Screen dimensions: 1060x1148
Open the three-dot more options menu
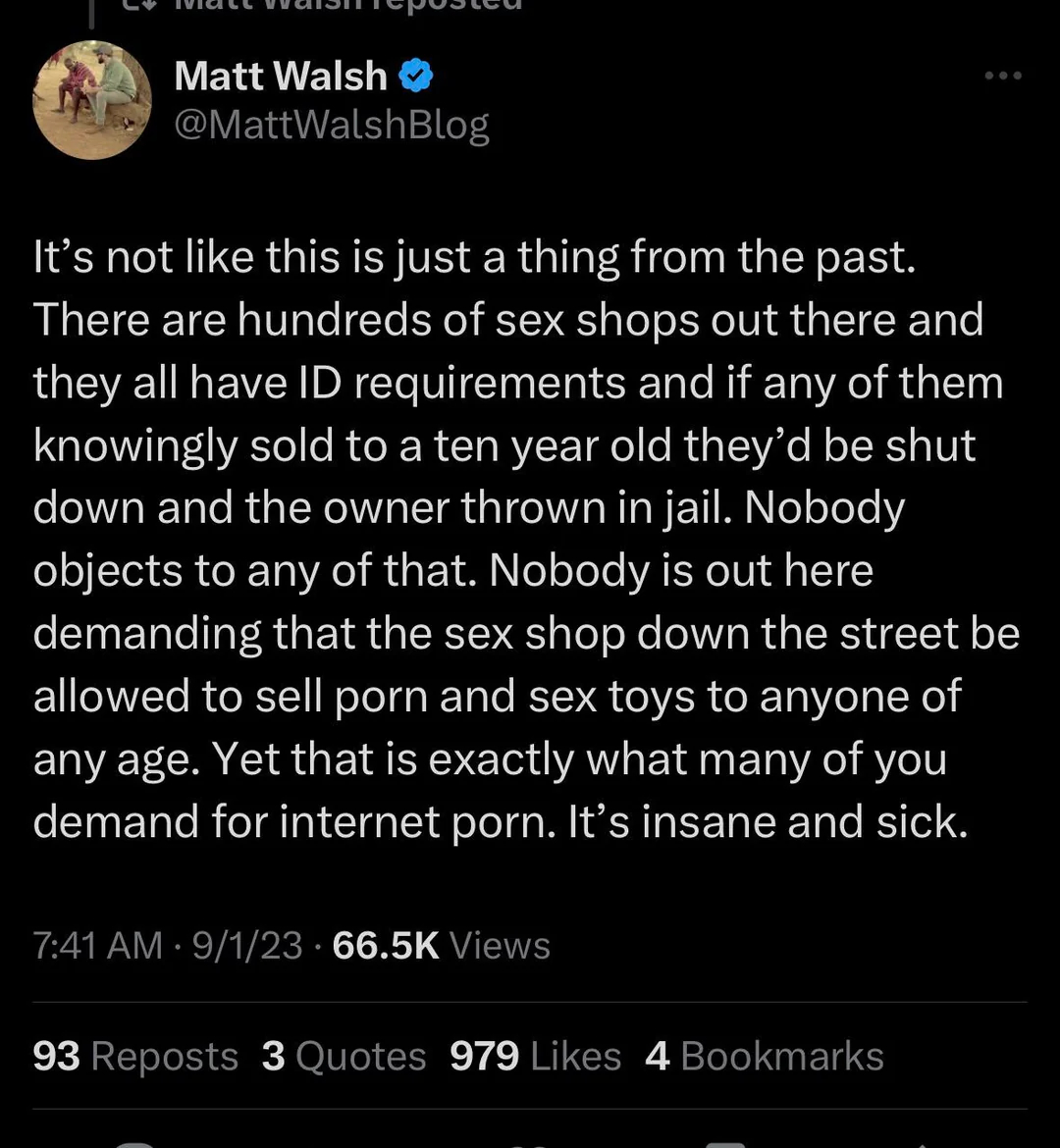point(1003,76)
